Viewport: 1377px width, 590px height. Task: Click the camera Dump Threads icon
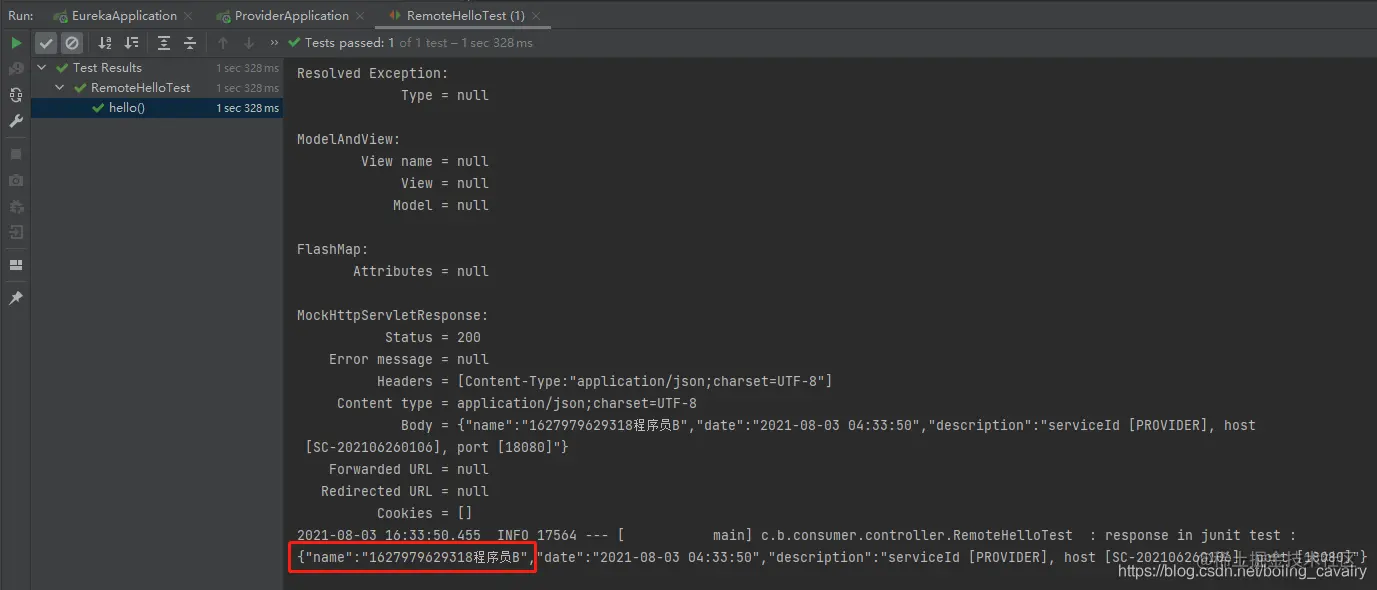[x=16, y=180]
